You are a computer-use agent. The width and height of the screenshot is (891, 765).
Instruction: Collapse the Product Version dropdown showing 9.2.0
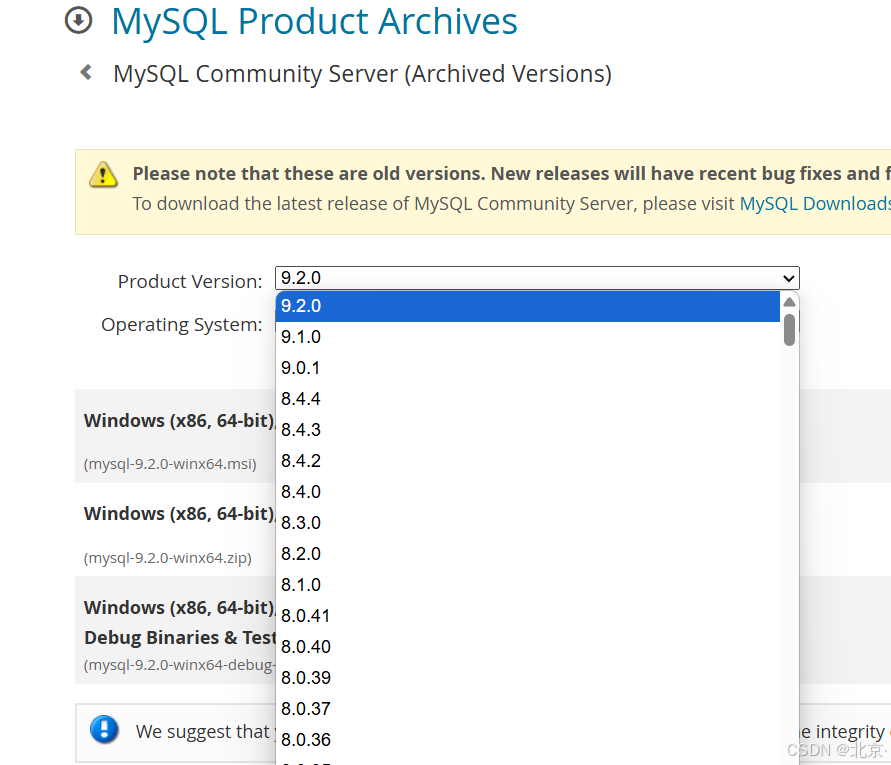pos(537,278)
